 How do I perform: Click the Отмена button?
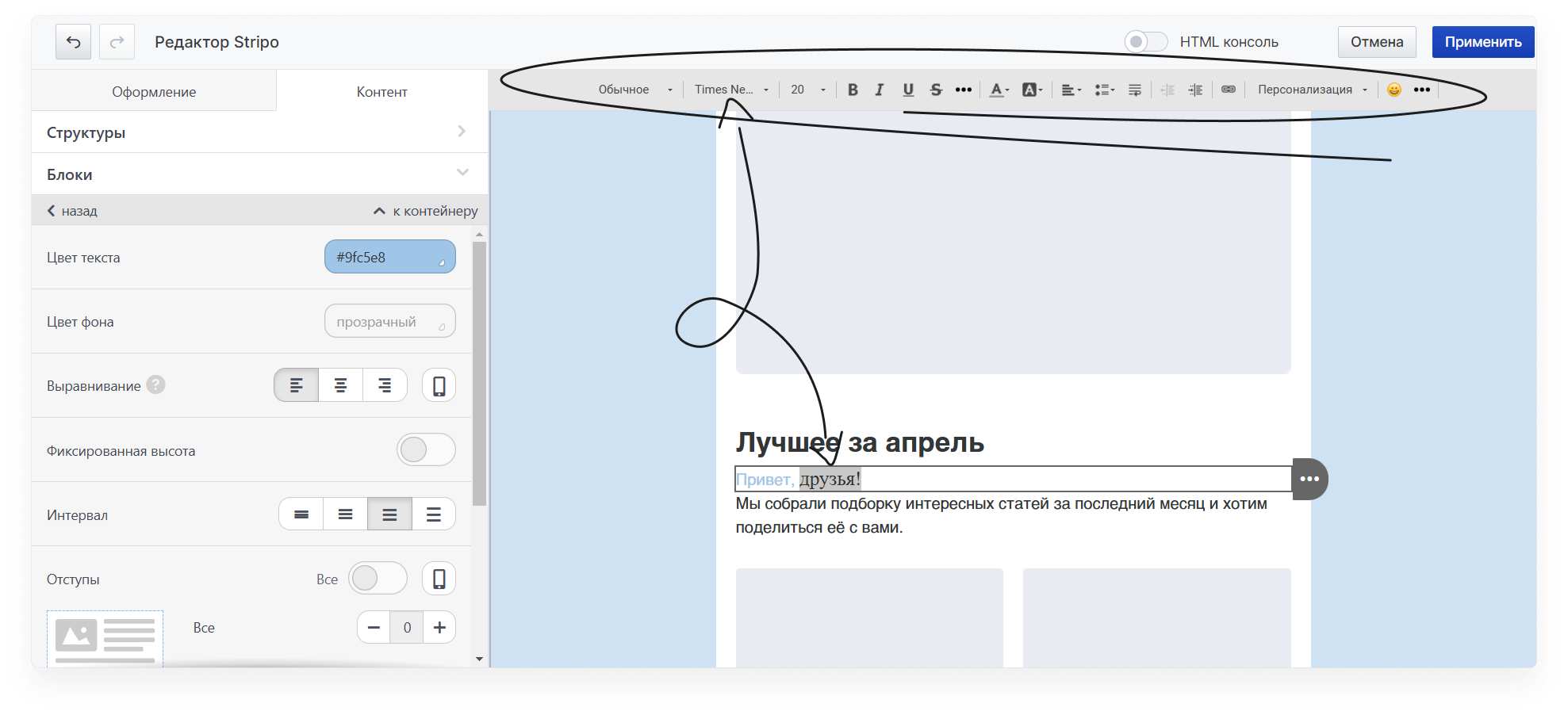coord(1377,42)
